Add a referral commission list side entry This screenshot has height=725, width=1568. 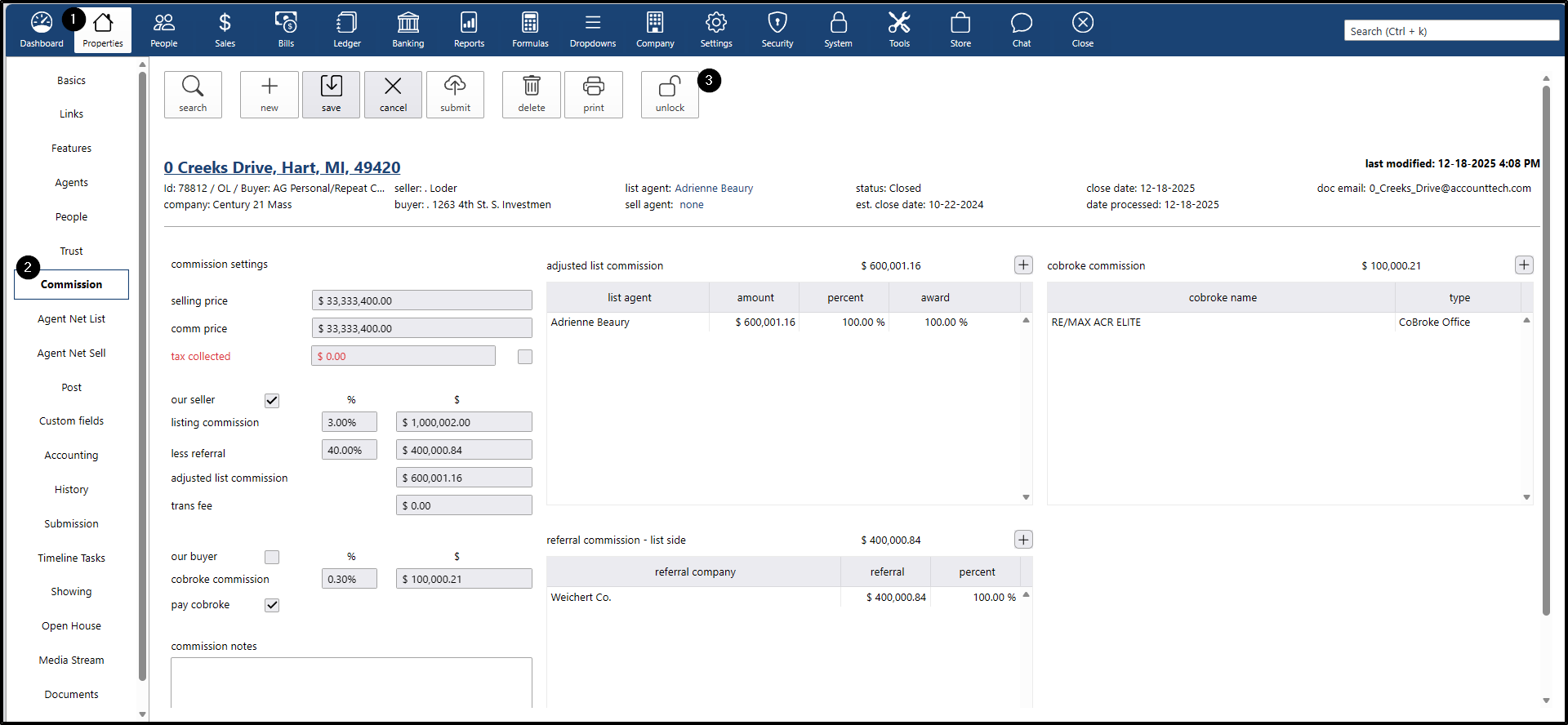tap(1023, 540)
